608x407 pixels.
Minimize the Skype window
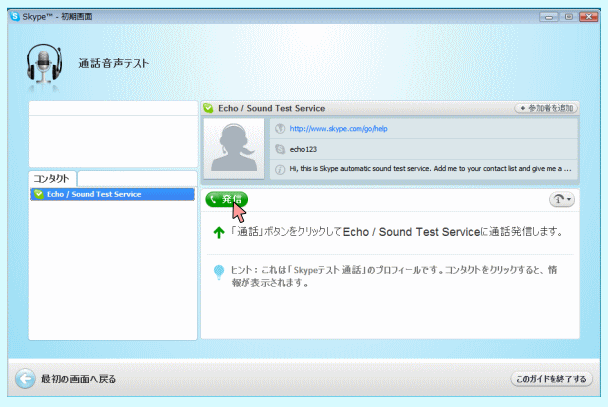[x=549, y=17]
